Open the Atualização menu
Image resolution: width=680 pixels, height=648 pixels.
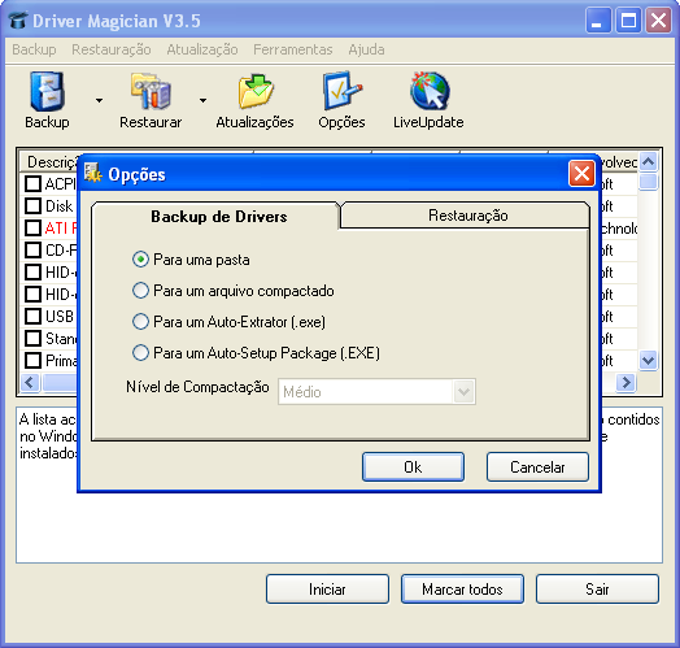(x=202, y=49)
